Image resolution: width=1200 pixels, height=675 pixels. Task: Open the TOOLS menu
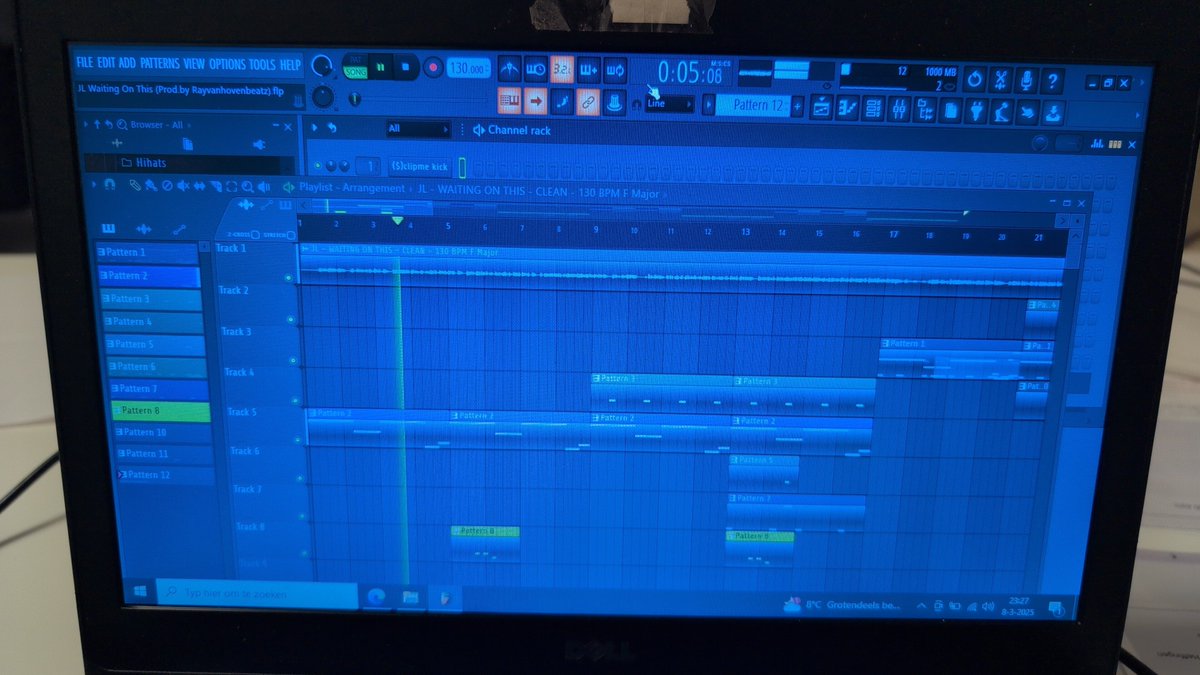click(x=262, y=64)
